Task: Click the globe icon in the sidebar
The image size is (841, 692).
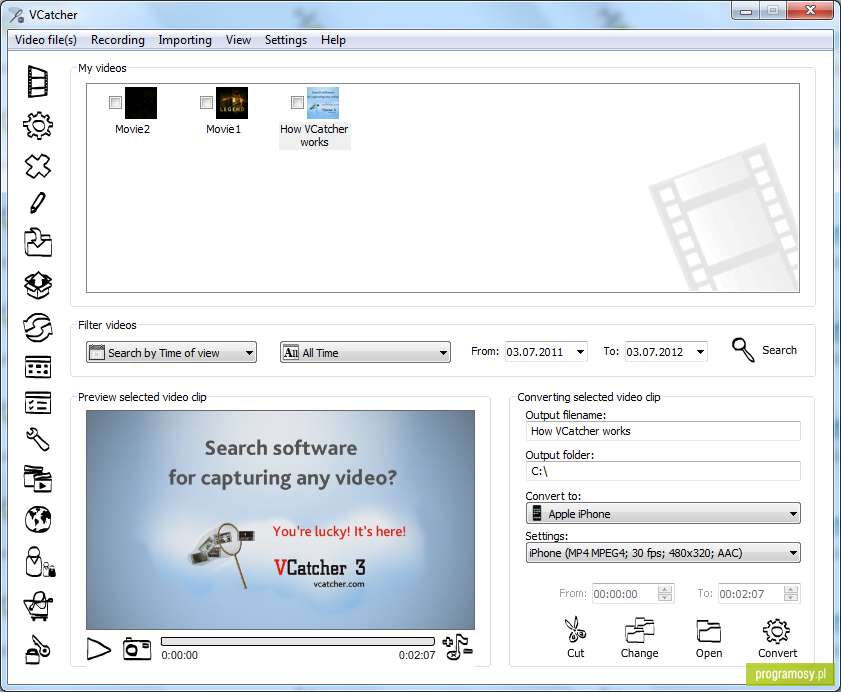Action: click(38, 519)
